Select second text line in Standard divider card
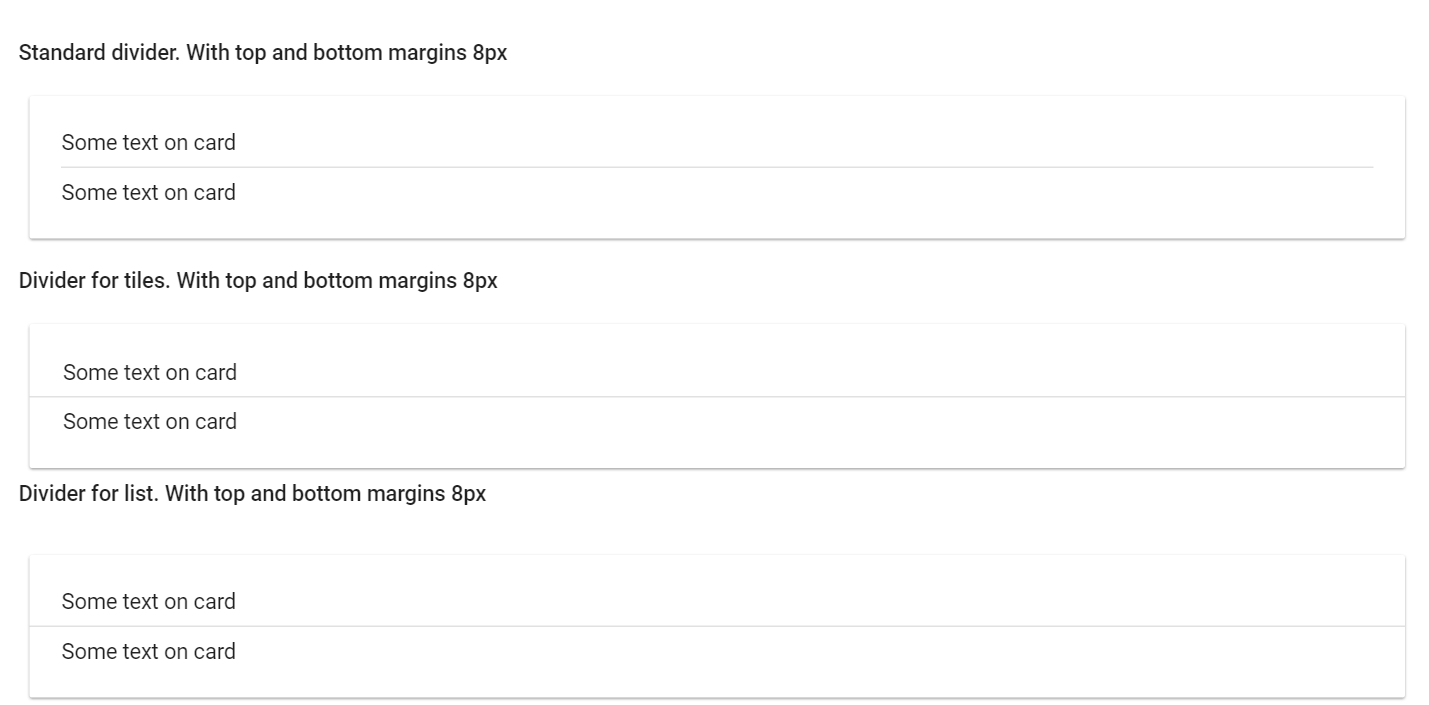Screen dimensions: 1429x705 pos(149,193)
